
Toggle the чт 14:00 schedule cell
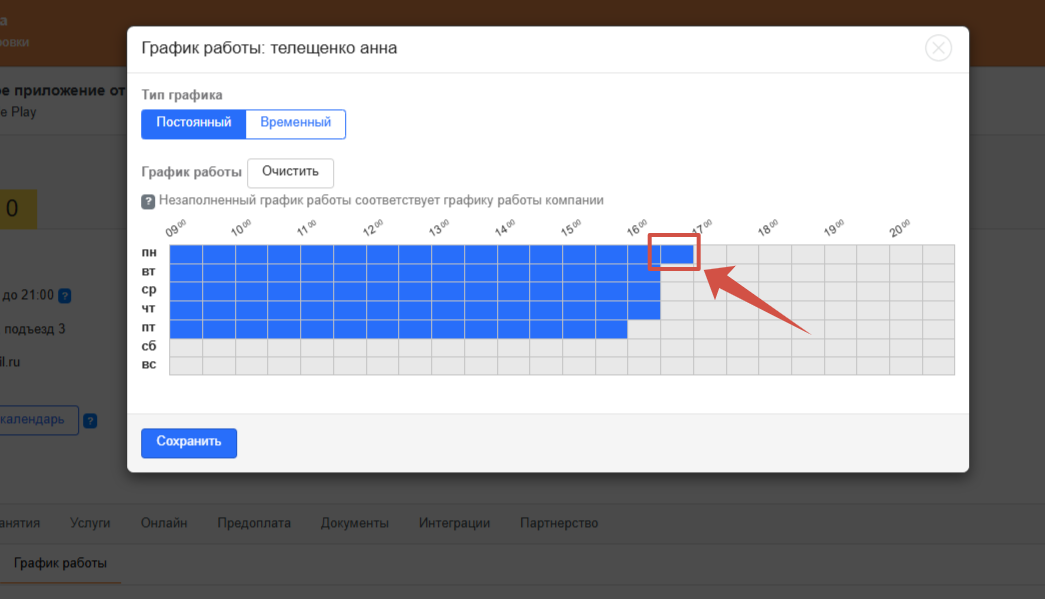pyautogui.click(x=513, y=310)
